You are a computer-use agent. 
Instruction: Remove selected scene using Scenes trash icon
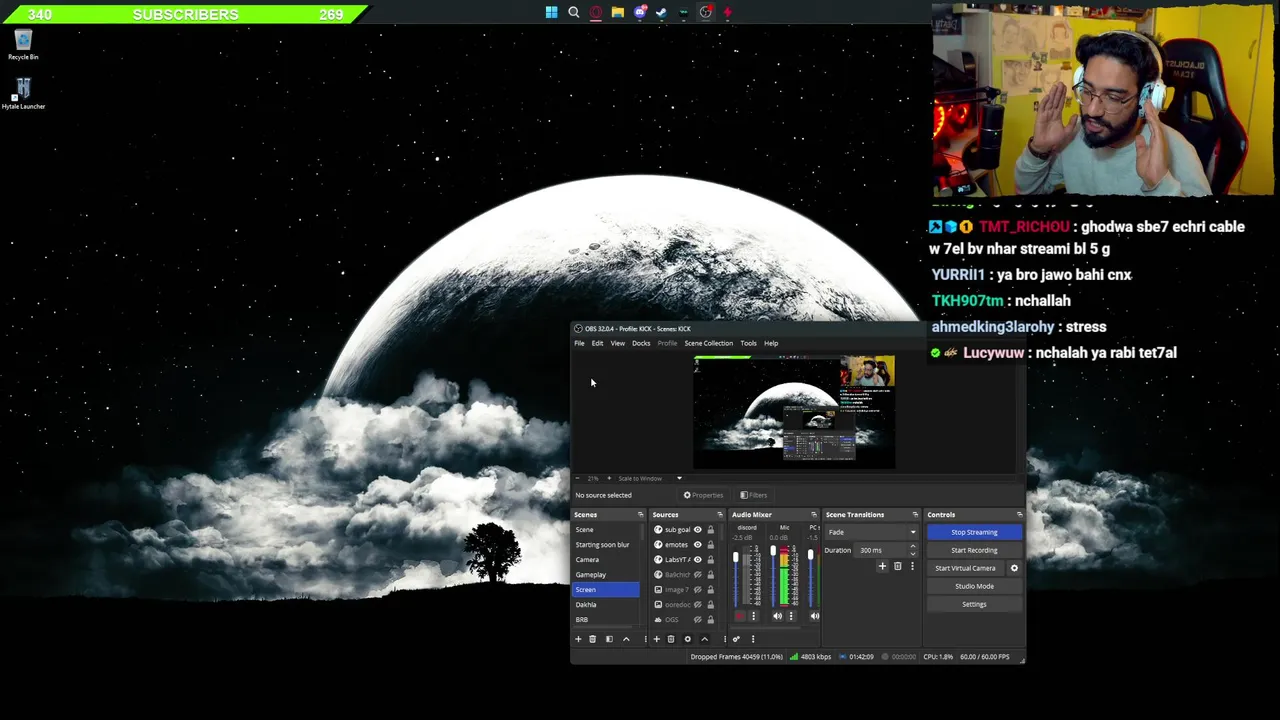coord(592,639)
